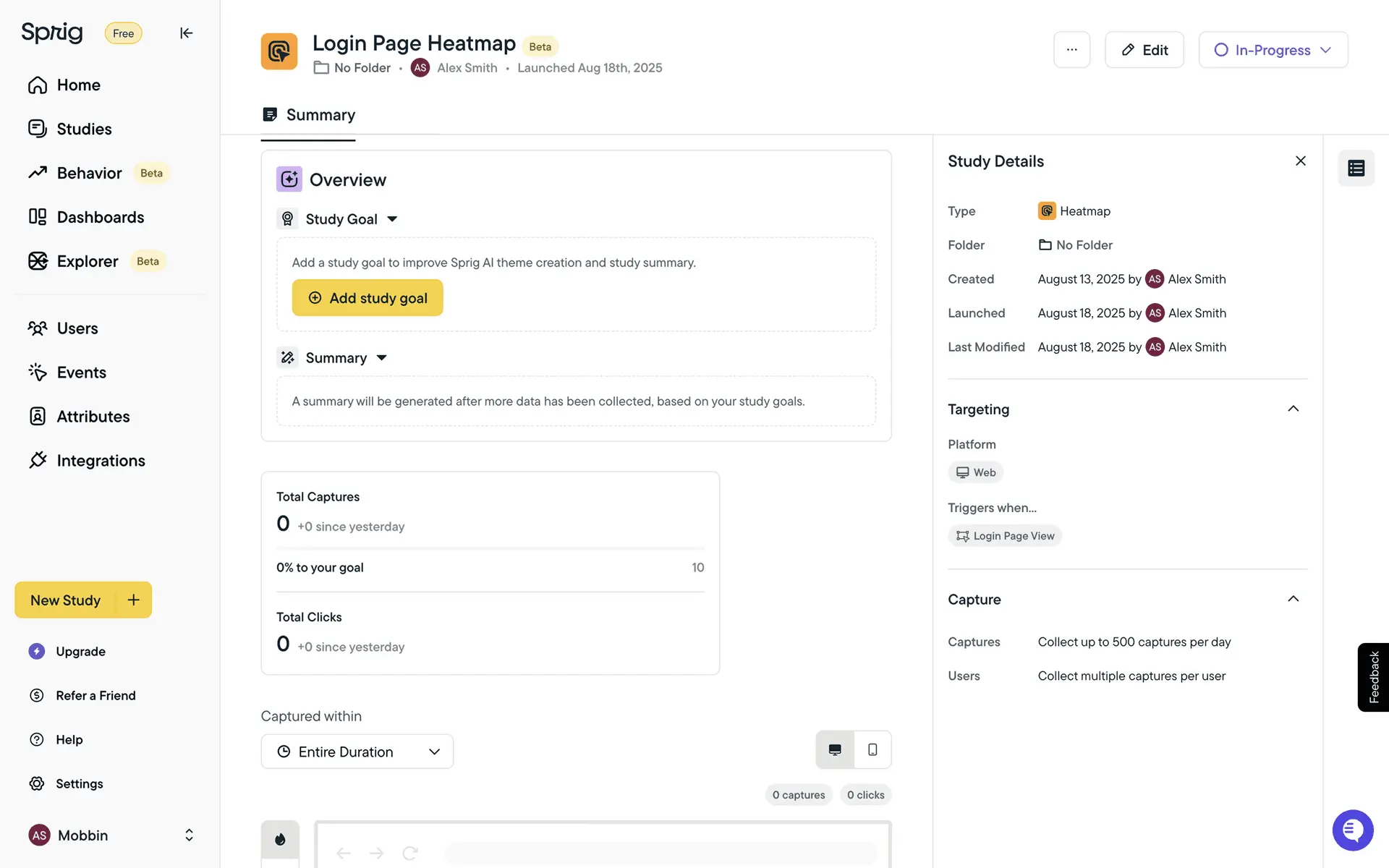Switch to mobile device view
This screenshot has width=1389, height=868.
click(872, 750)
